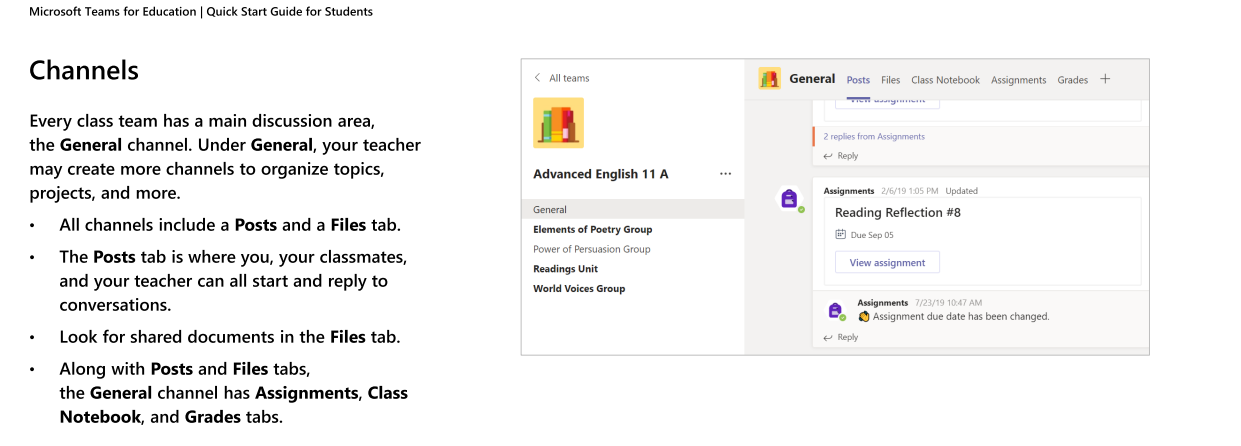Click the 7/23/19 10:47 AM timestamp
The image size is (1241, 446).
(x=948, y=302)
